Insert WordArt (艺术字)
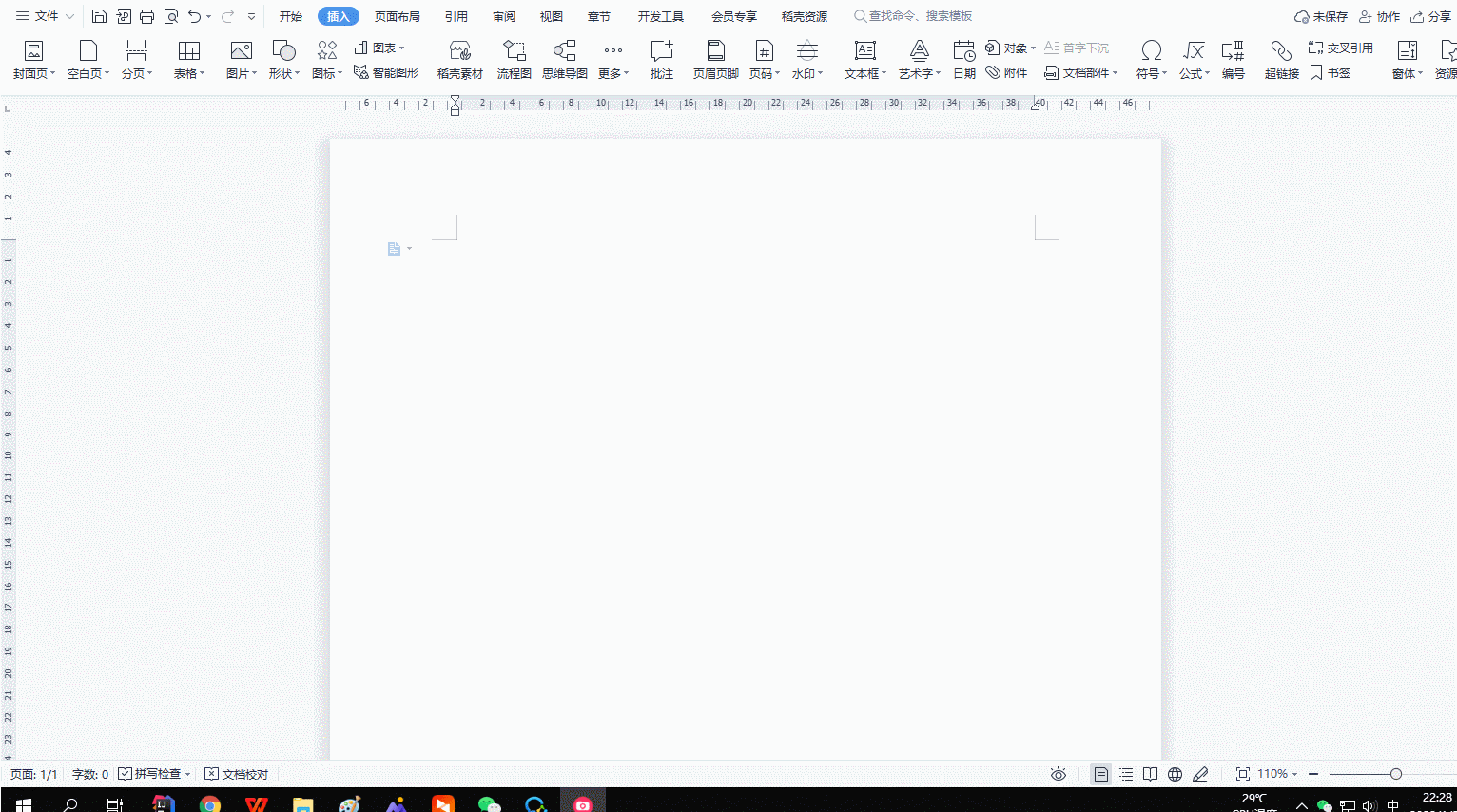1457x812 pixels. click(x=920, y=60)
